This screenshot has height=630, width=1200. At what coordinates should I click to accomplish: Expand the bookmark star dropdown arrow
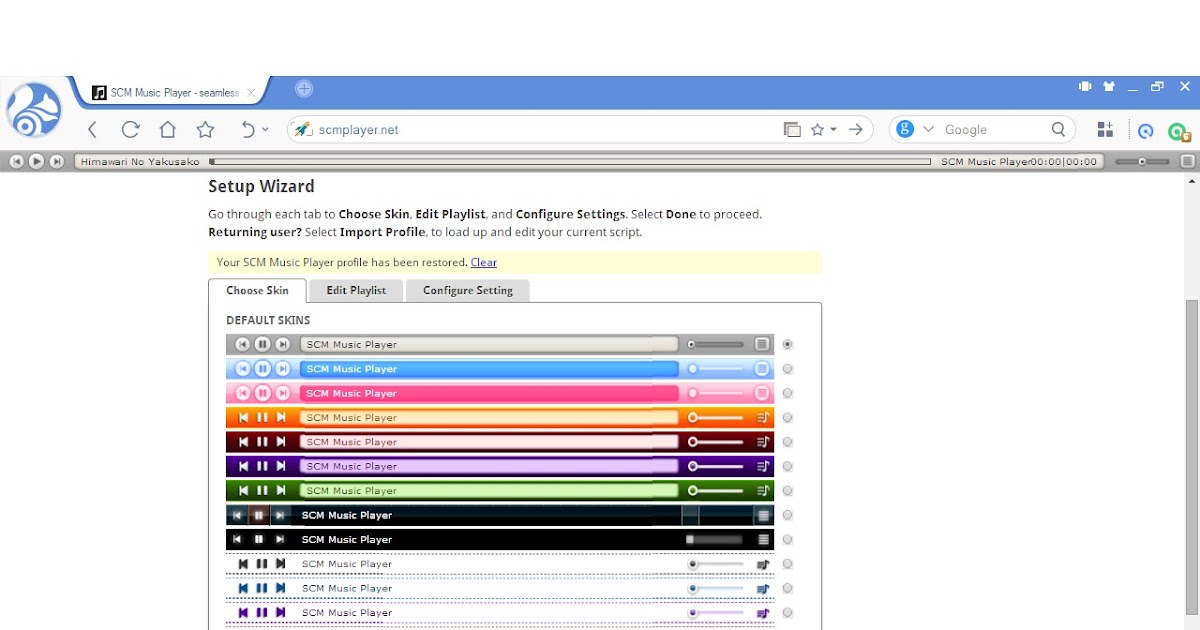[833, 131]
